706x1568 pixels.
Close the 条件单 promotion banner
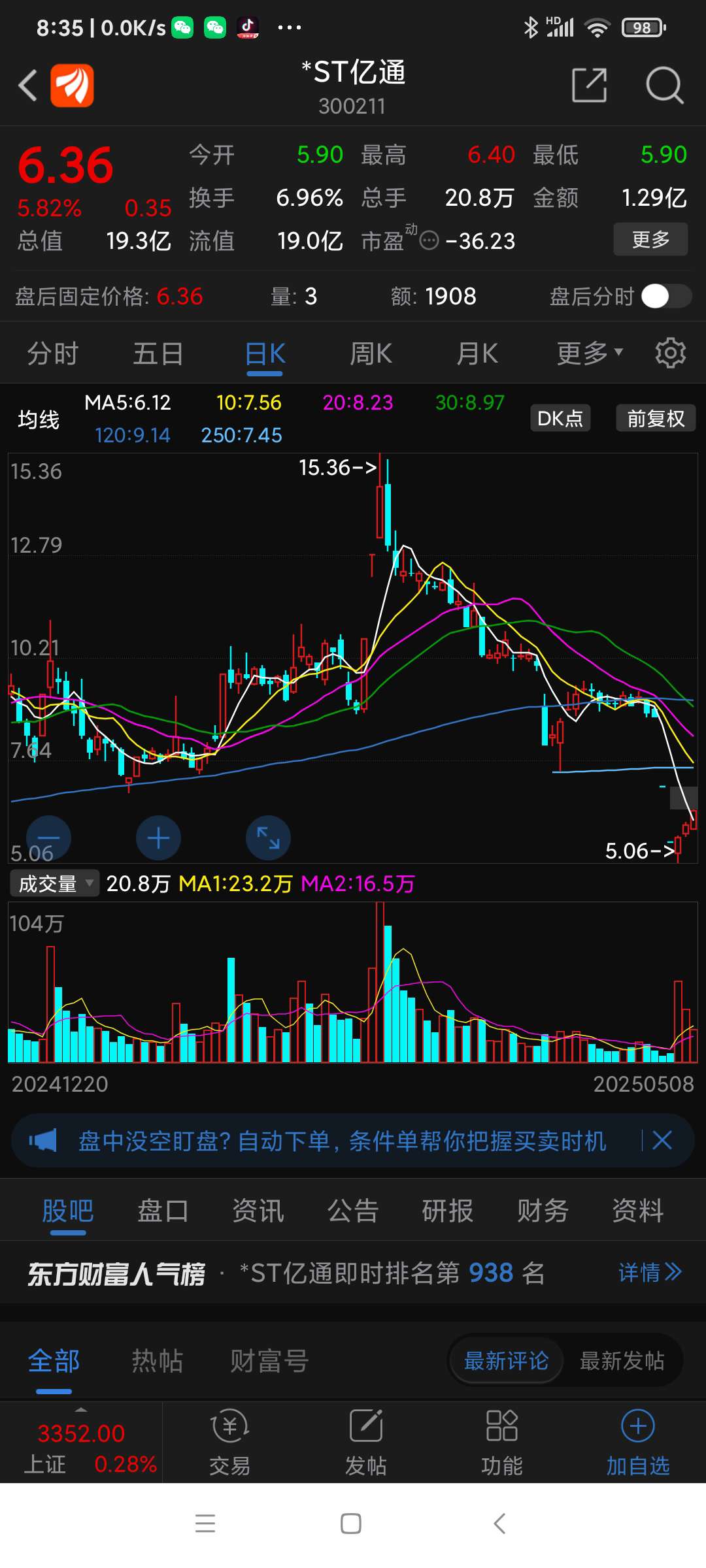click(662, 1141)
